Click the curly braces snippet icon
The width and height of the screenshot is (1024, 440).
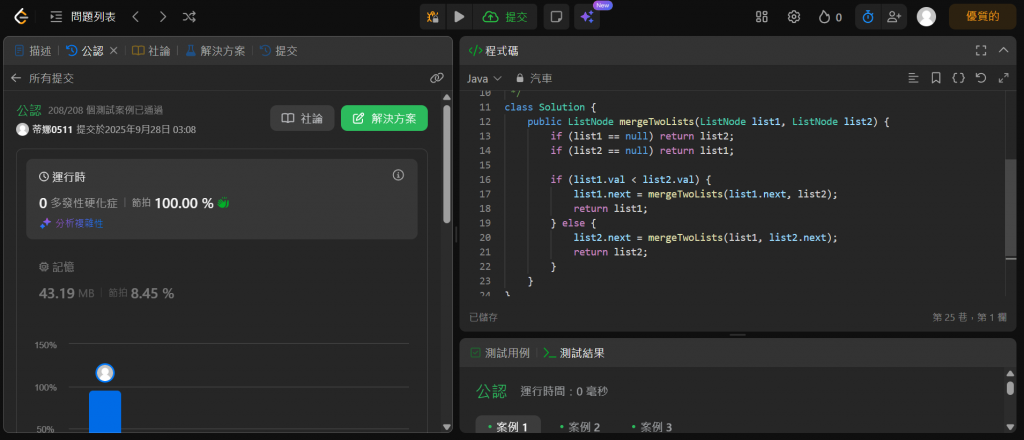[958, 78]
